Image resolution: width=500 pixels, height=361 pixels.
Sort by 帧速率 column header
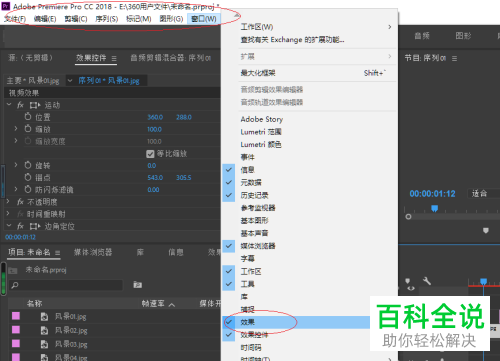point(153,304)
